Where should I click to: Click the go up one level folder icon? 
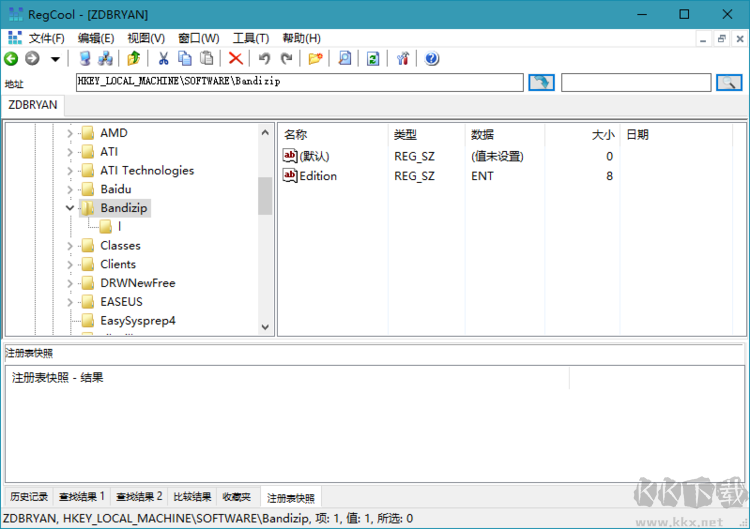coord(134,58)
